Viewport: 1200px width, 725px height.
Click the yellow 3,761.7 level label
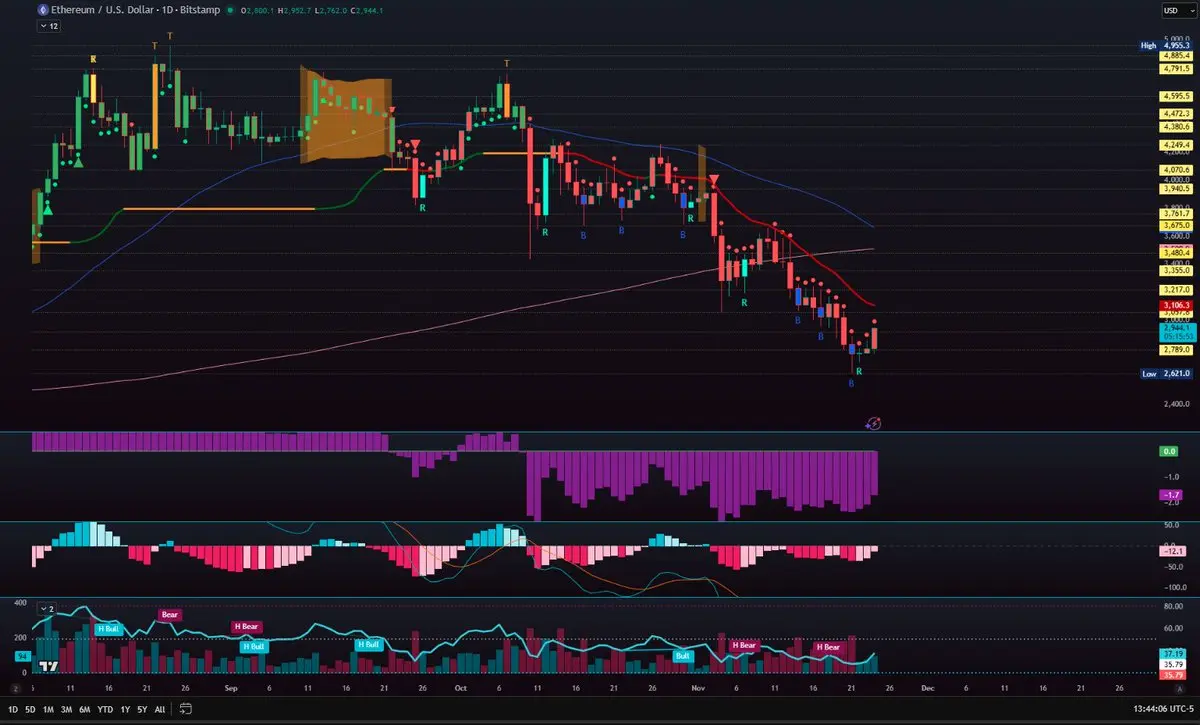pos(1174,213)
